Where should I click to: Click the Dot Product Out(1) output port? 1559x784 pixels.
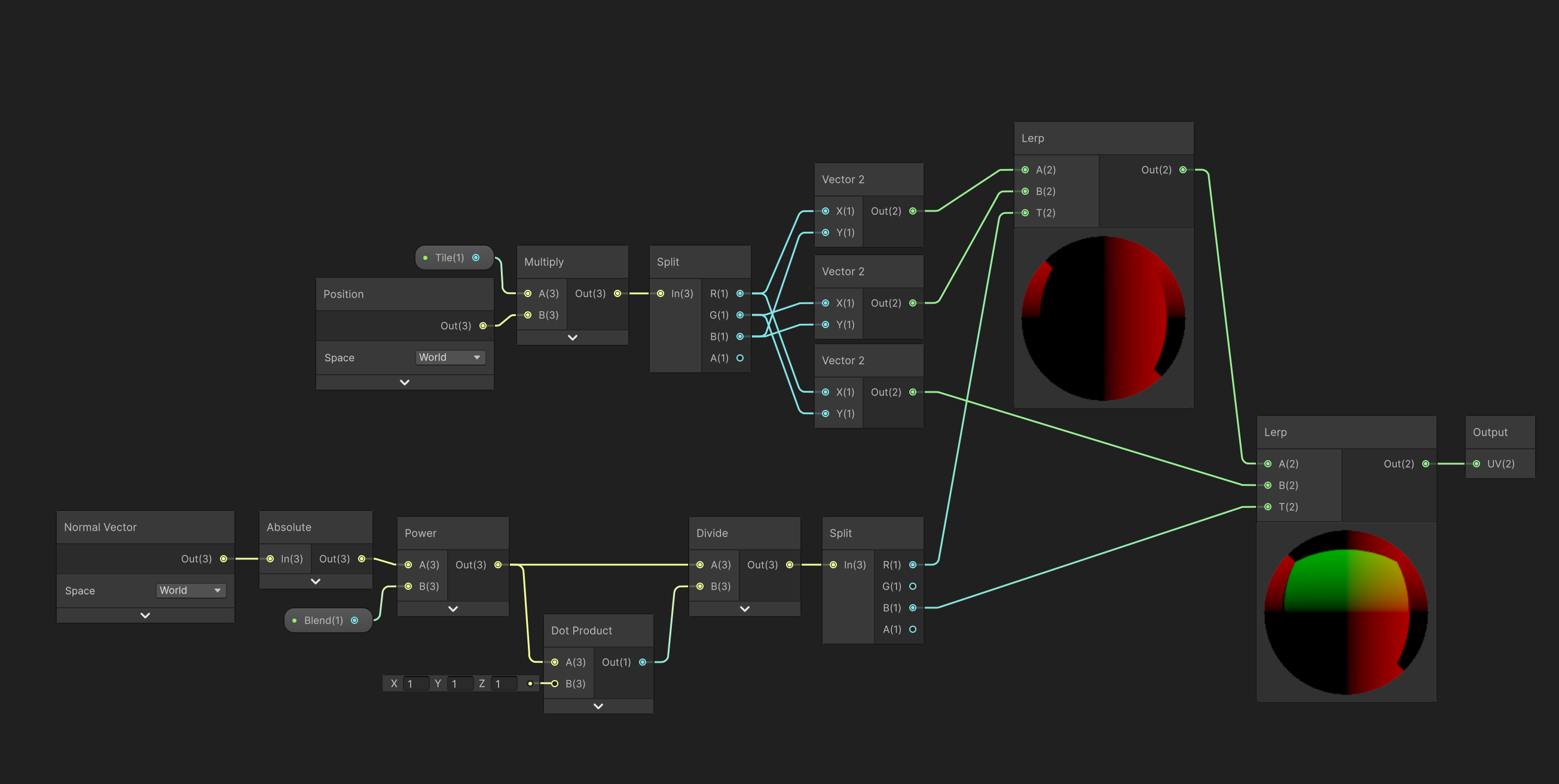point(643,662)
